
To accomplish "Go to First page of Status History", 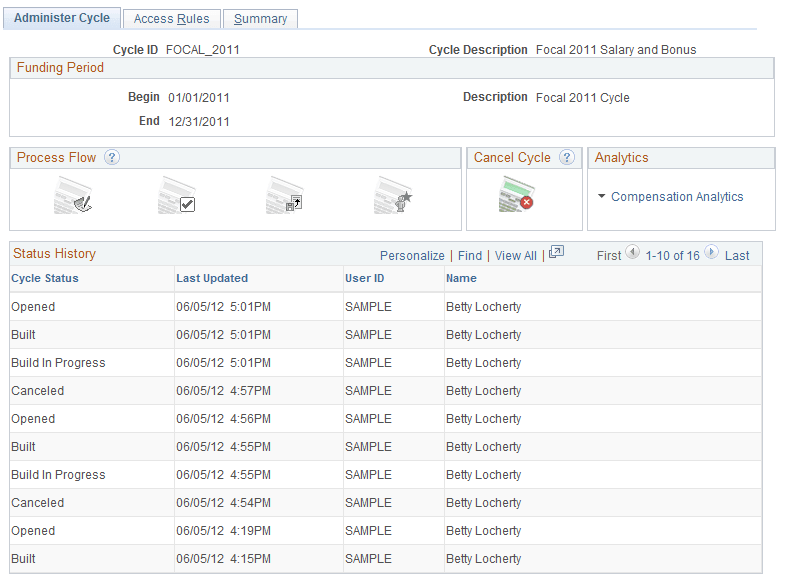I will tap(609, 256).
